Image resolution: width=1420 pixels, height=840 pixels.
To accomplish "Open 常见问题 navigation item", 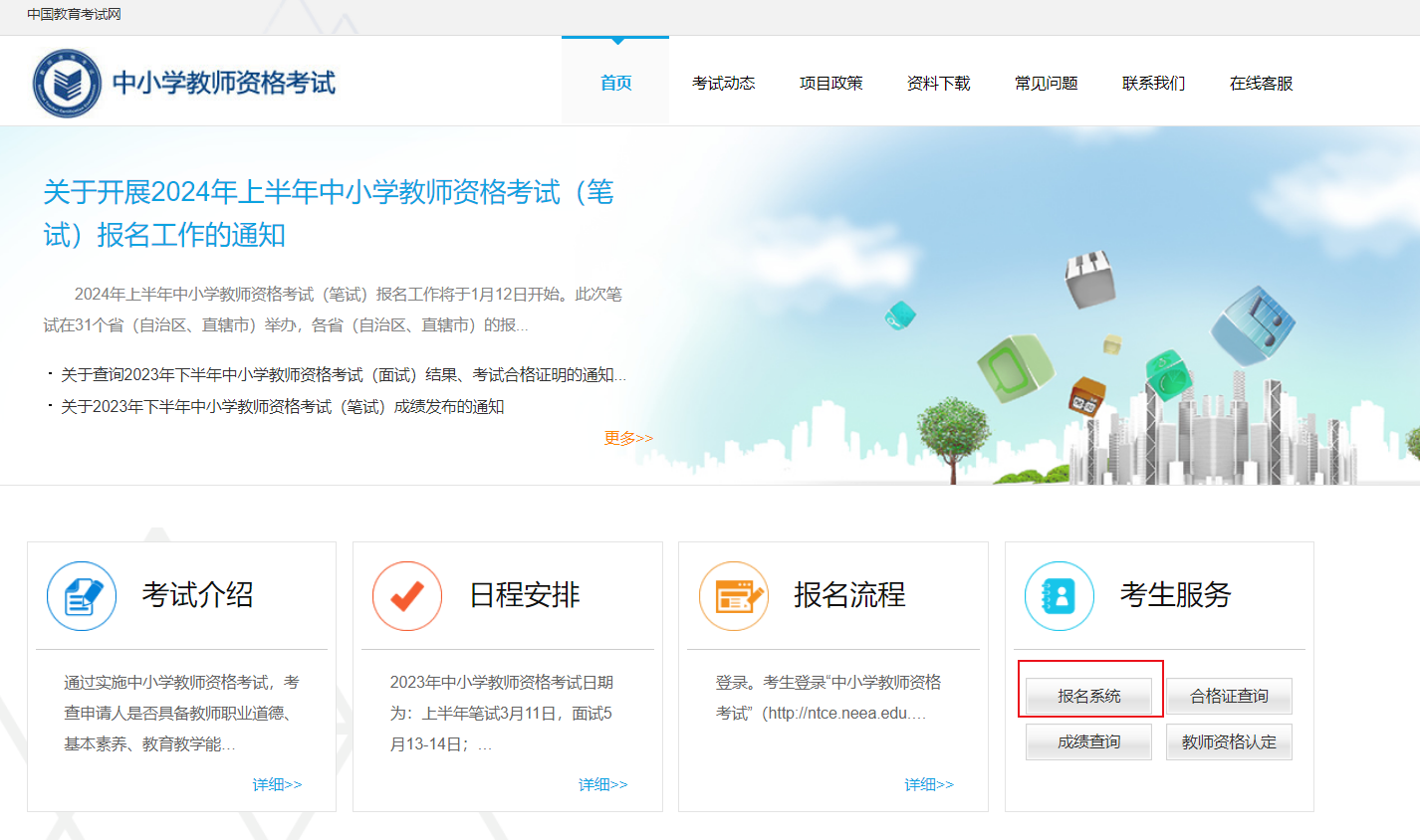I will pyautogui.click(x=1046, y=84).
